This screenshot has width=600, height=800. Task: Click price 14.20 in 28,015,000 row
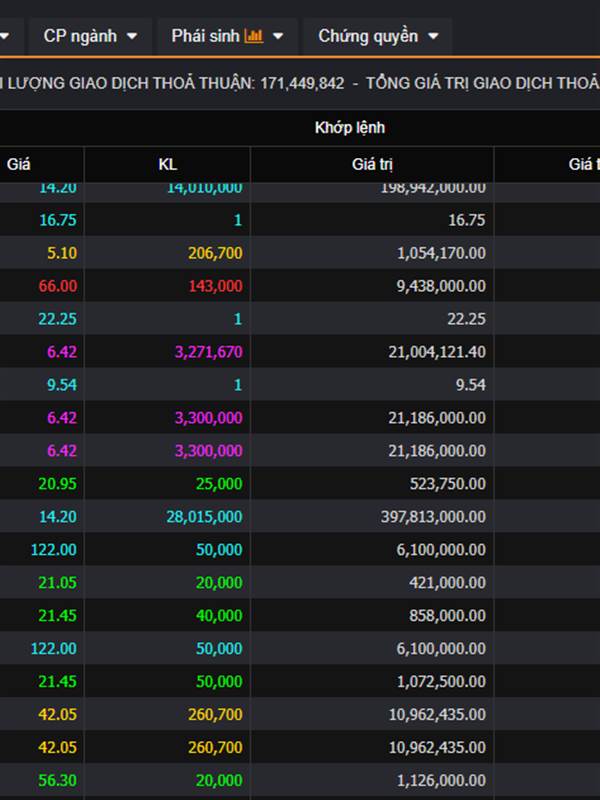click(x=58, y=517)
